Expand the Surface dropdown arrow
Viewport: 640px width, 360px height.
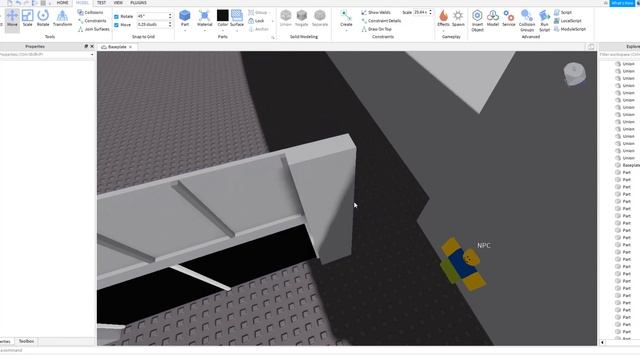pyautogui.click(x=237, y=30)
